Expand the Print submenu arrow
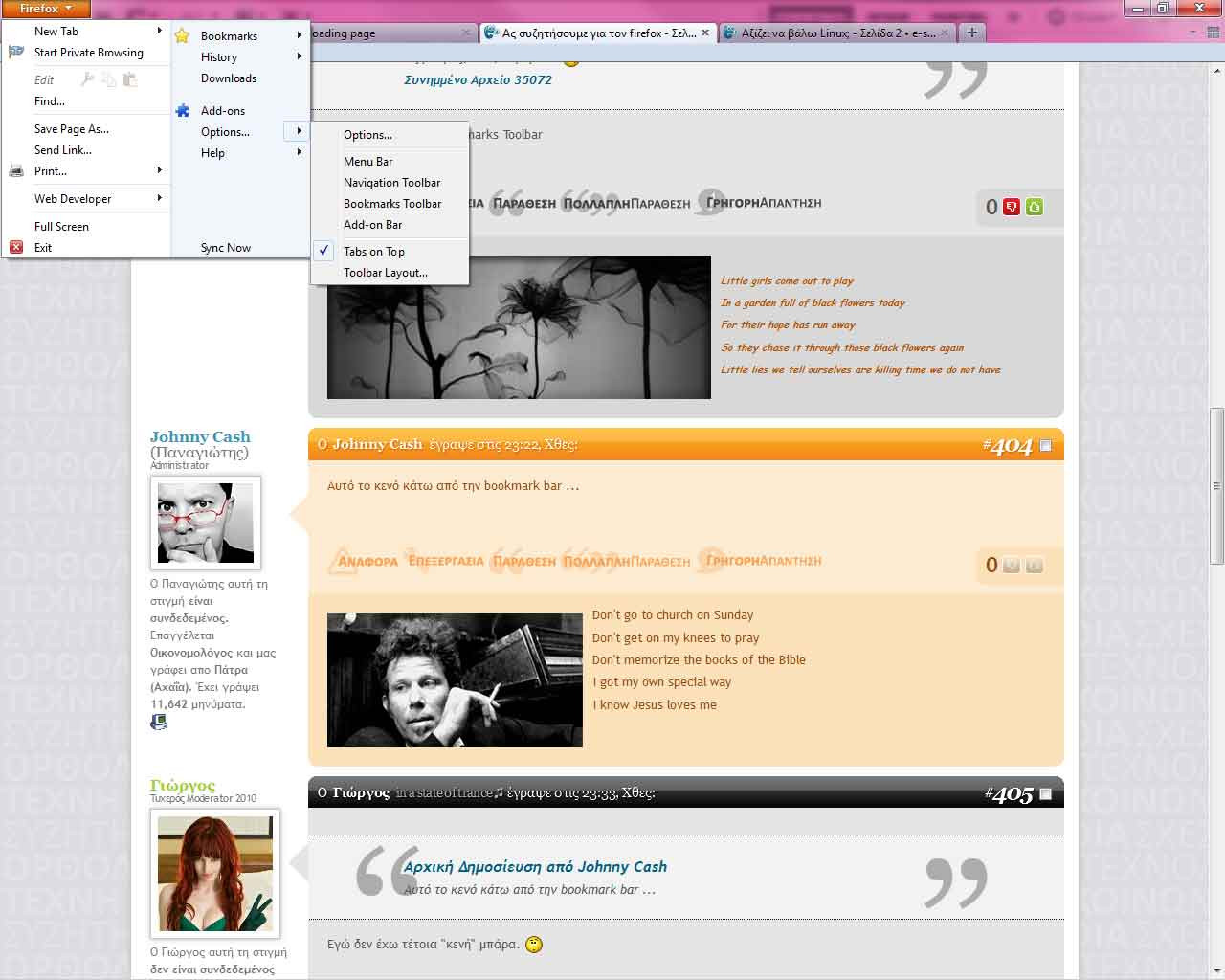 (x=160, y=170)
